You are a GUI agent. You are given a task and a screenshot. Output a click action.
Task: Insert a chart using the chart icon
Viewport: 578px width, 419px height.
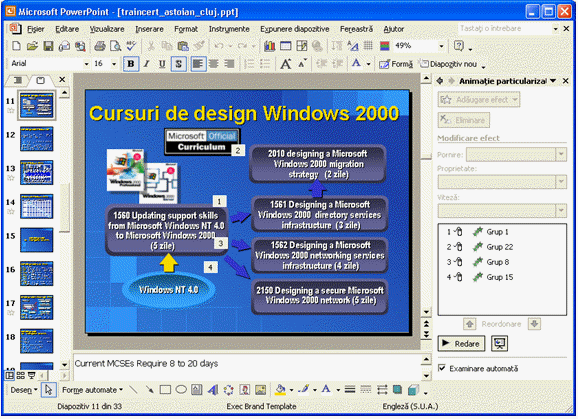[269, 46]
